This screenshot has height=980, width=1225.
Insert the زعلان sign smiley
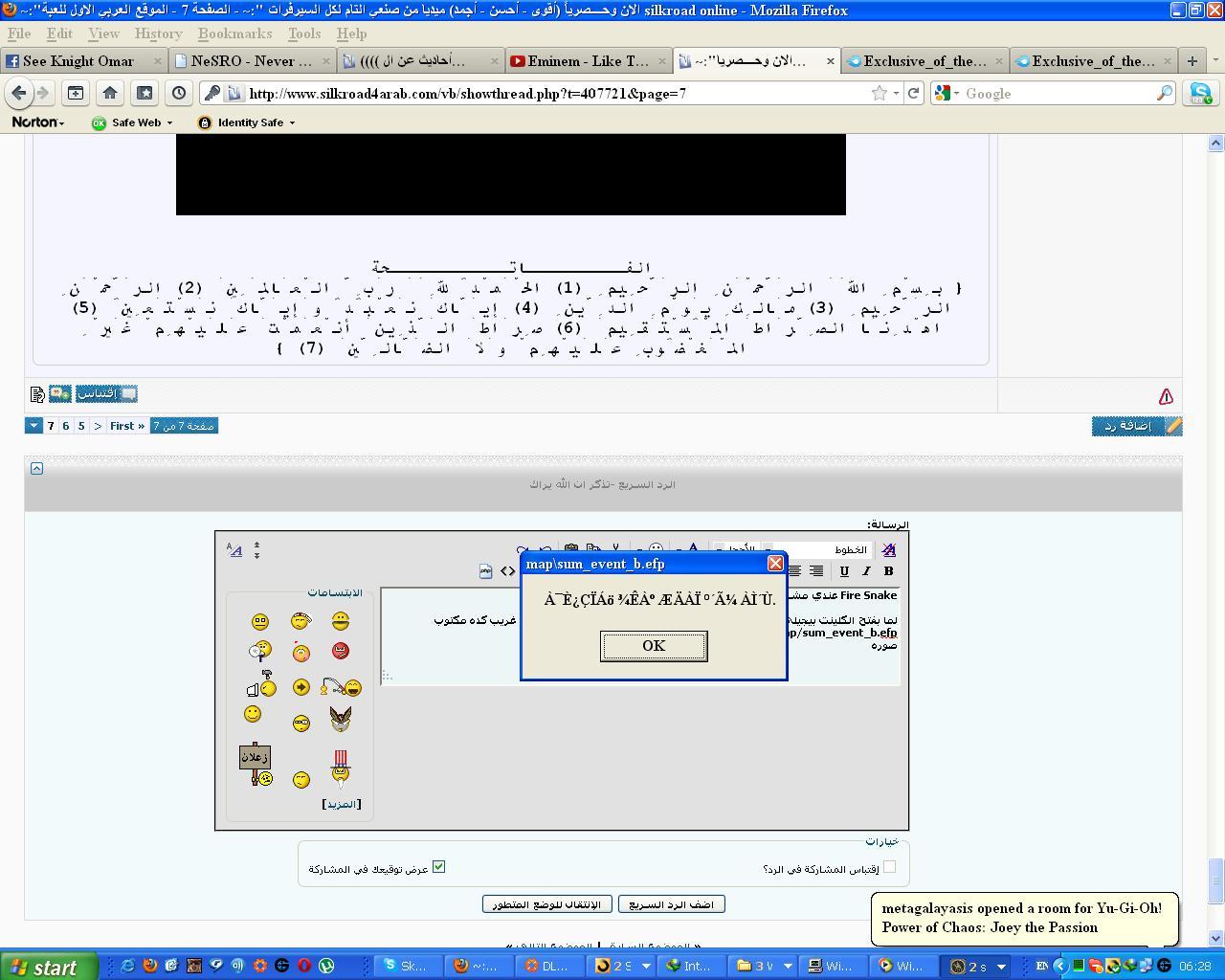tap(256, 766)
